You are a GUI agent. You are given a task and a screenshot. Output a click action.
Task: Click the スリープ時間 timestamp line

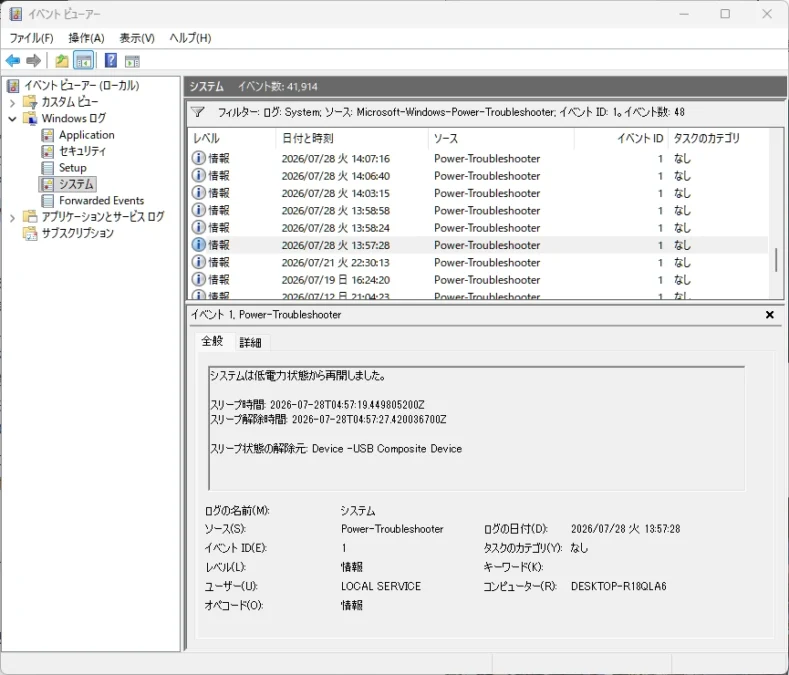317,405
